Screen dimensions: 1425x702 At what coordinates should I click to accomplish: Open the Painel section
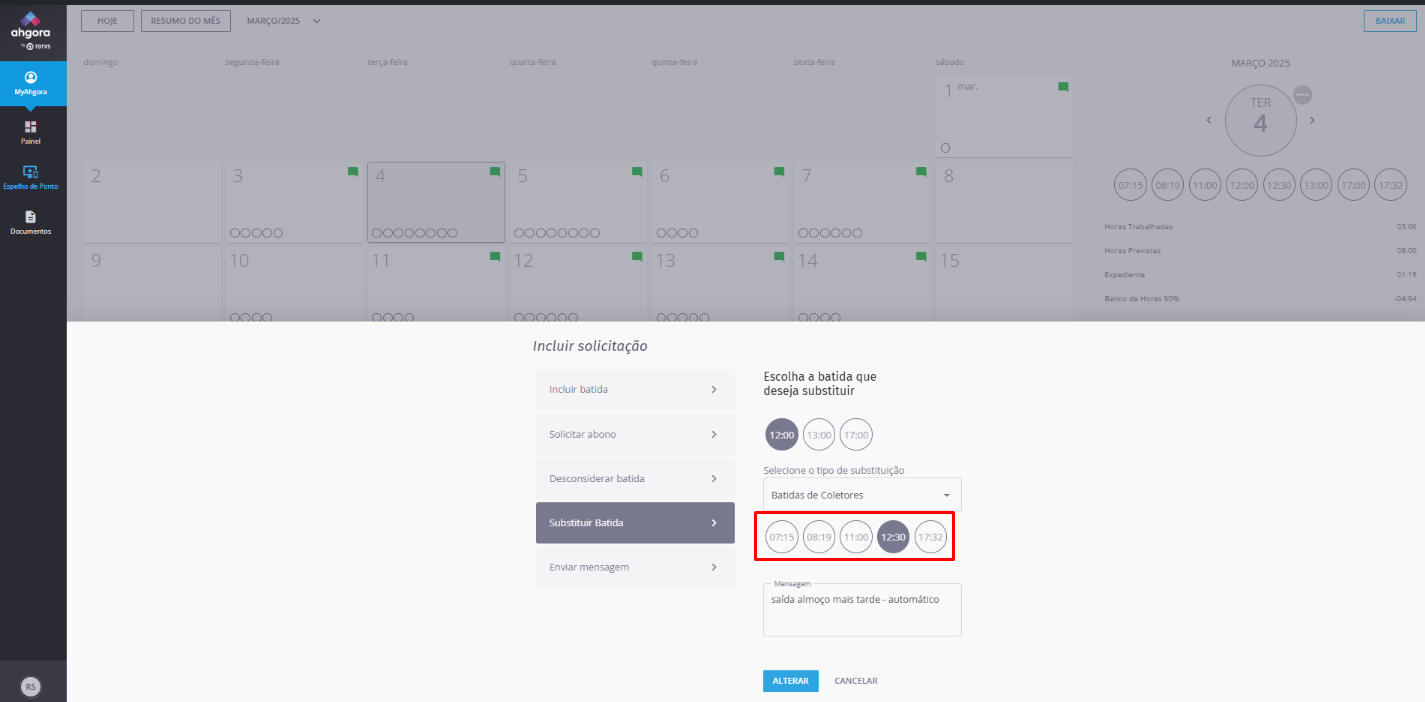pyautogui.click(x=31, y=132)
